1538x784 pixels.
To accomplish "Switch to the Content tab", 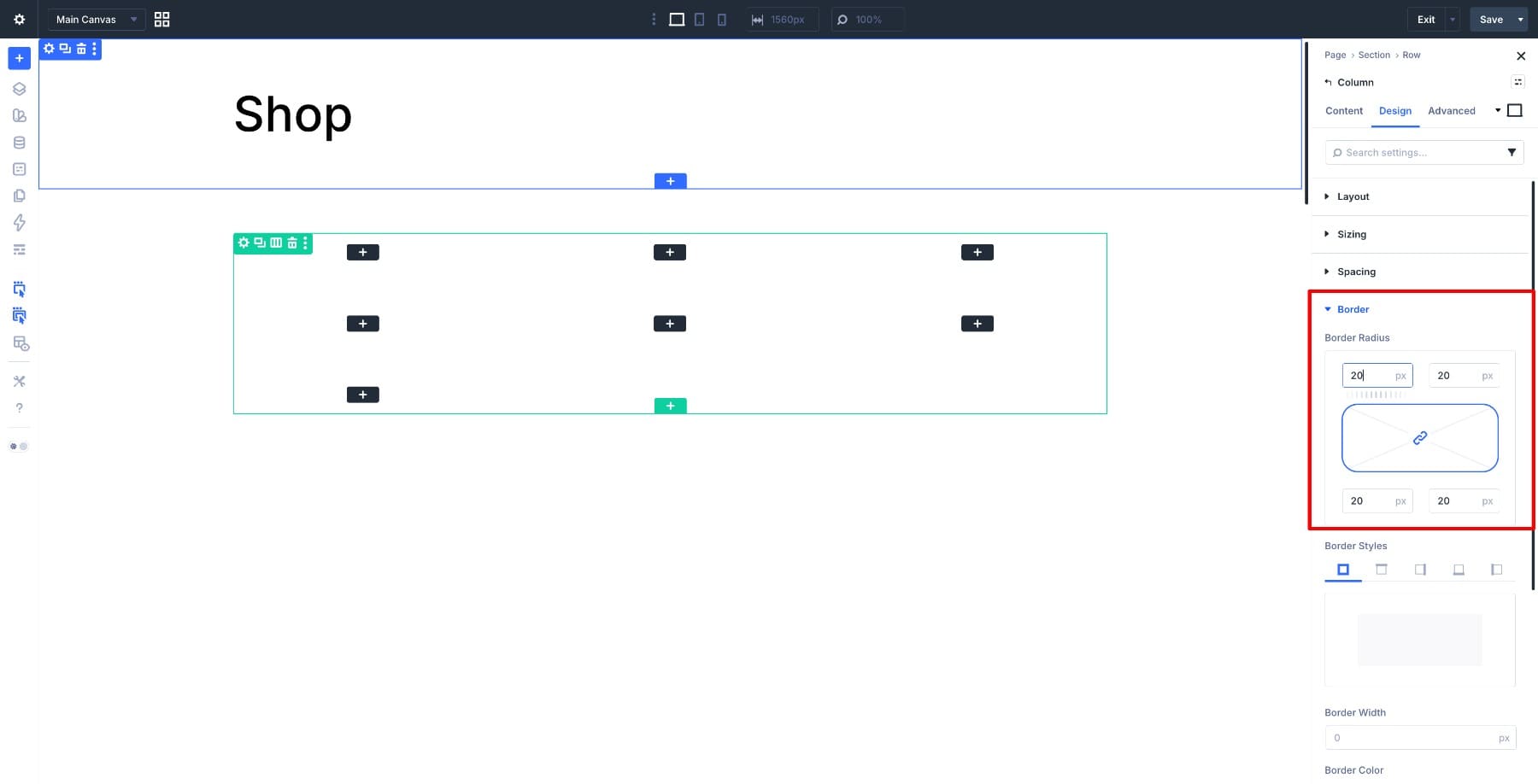I will coord(1343,111).
